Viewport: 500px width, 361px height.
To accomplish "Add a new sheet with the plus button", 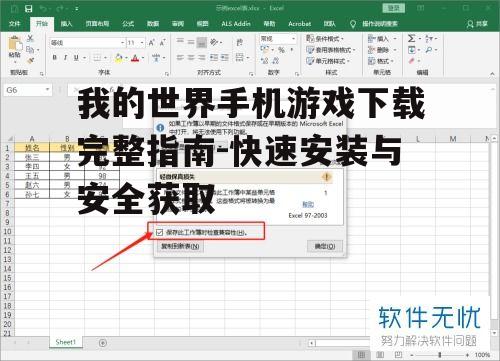I will click(x=103, y=343).
